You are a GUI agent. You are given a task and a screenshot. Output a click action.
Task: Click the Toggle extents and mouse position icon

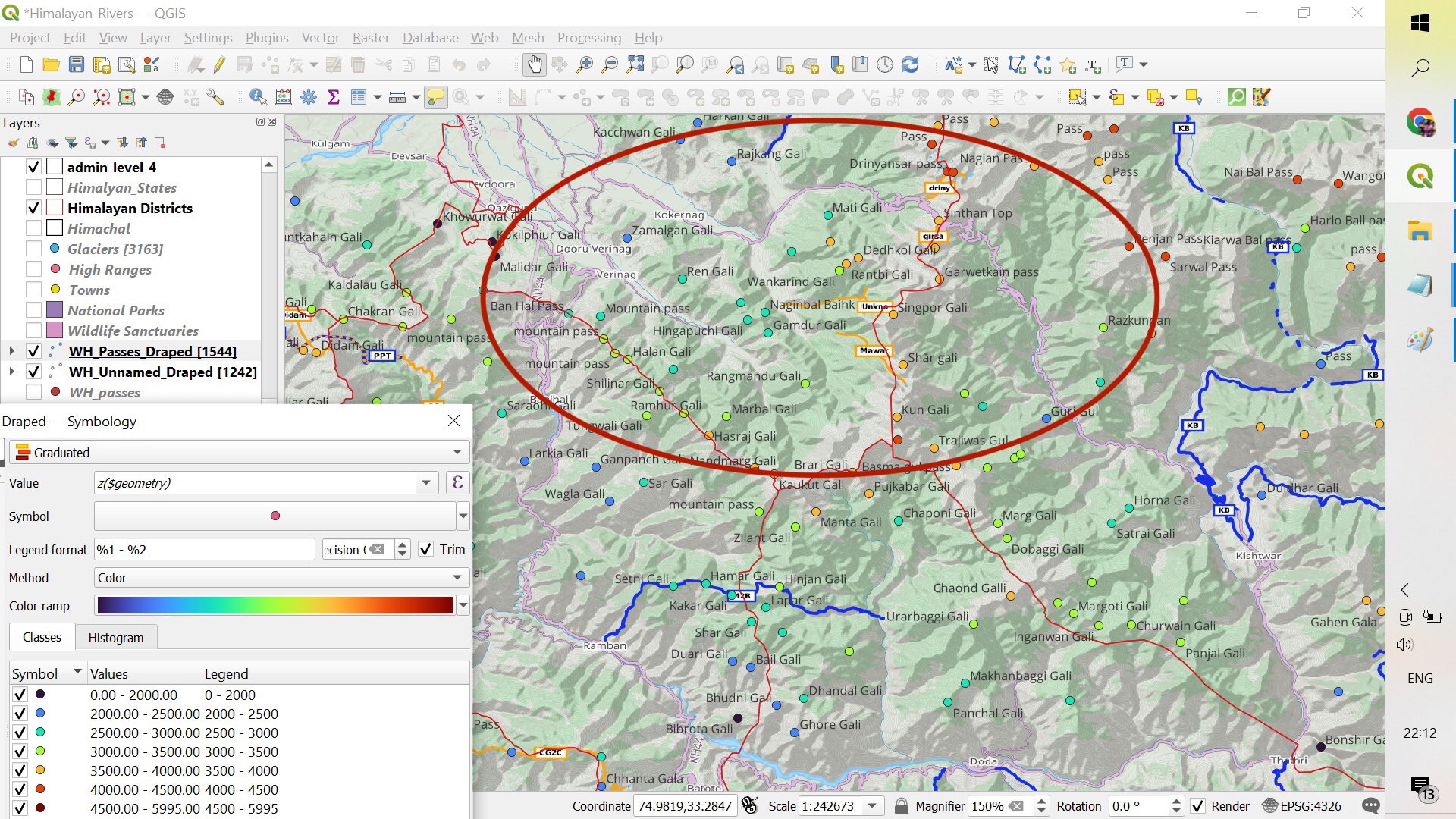(x=749, y=806)
